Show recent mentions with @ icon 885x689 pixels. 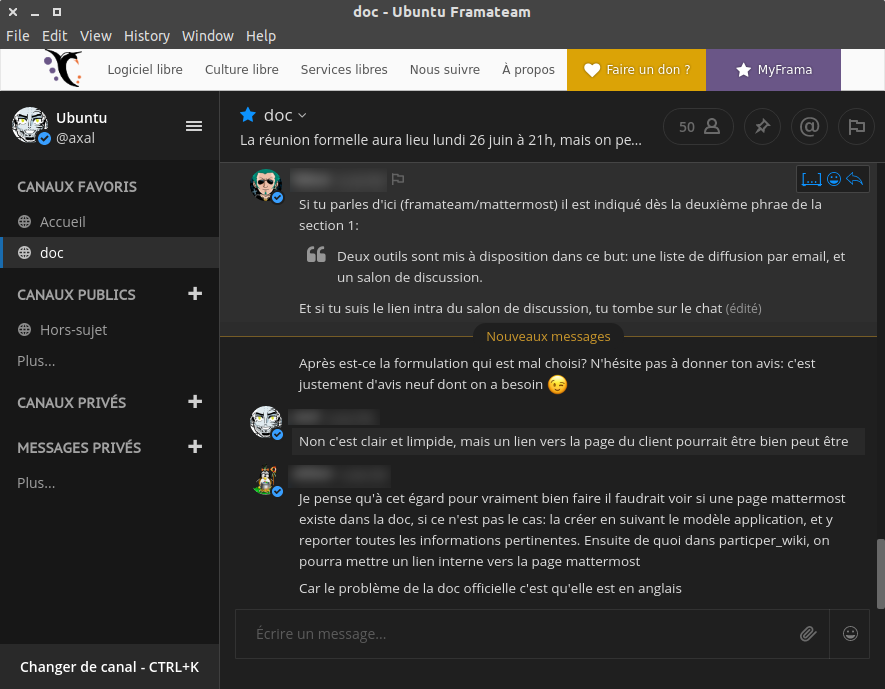click(x=810, y=127)
